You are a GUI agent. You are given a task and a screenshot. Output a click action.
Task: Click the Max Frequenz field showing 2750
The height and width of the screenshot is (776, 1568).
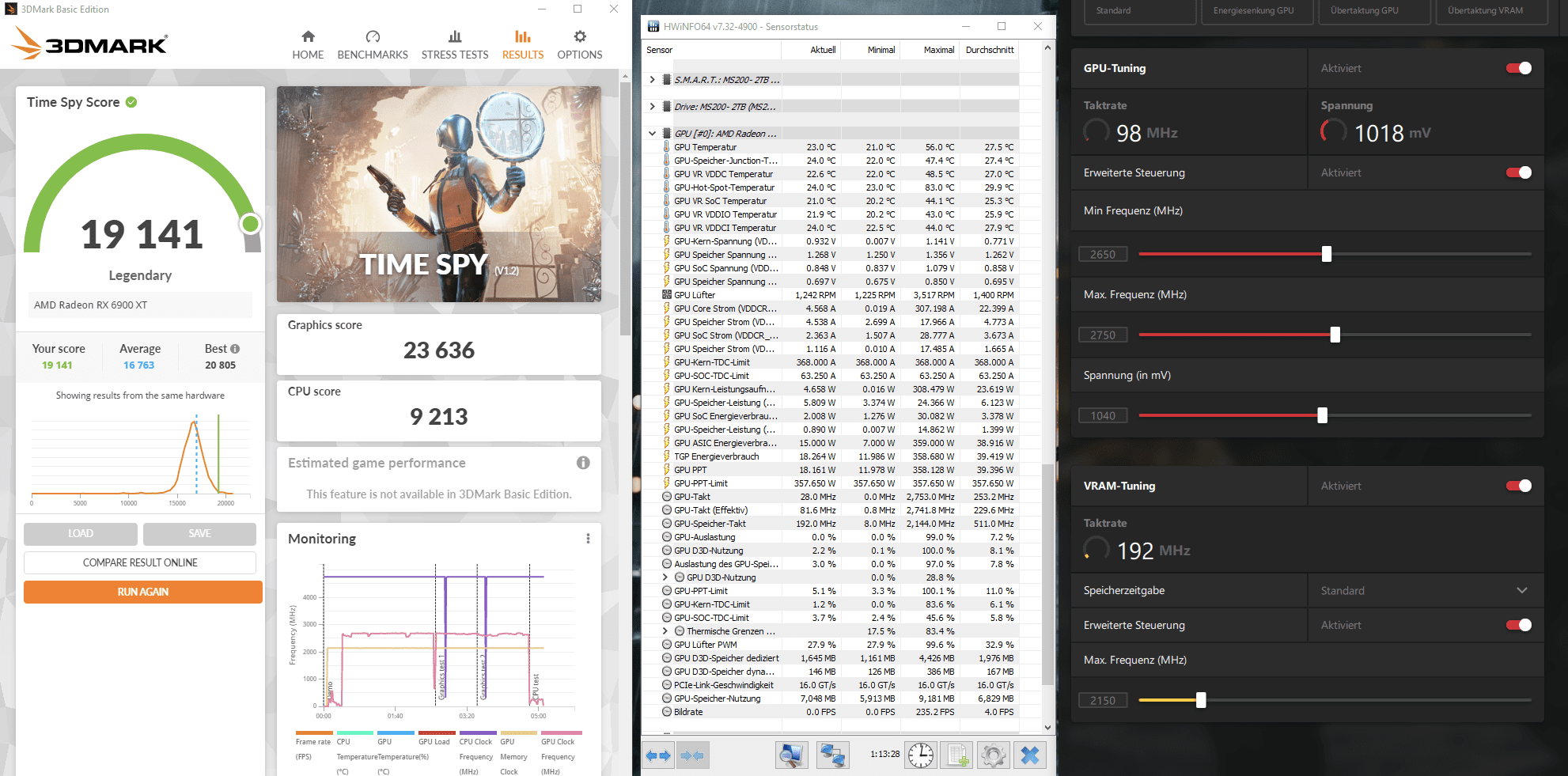point(1103,335)
